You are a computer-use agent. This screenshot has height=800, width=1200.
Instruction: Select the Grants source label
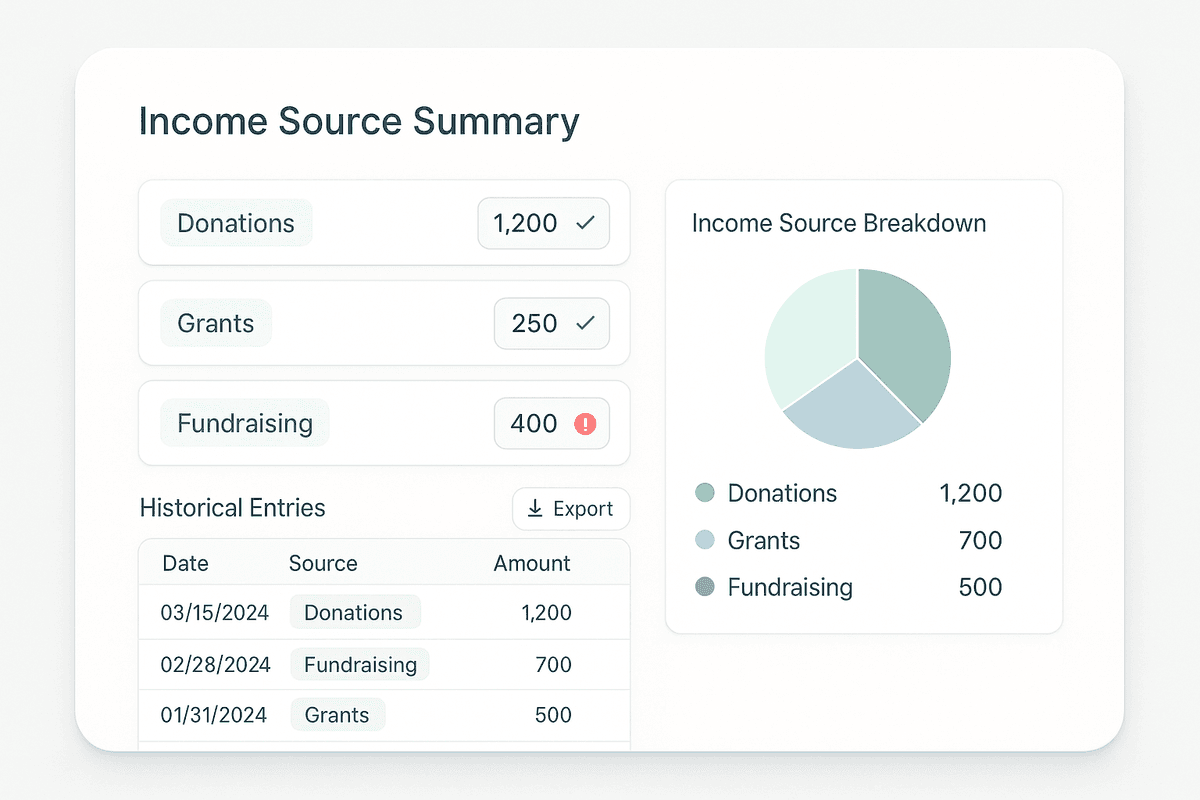tap(216, 323)
